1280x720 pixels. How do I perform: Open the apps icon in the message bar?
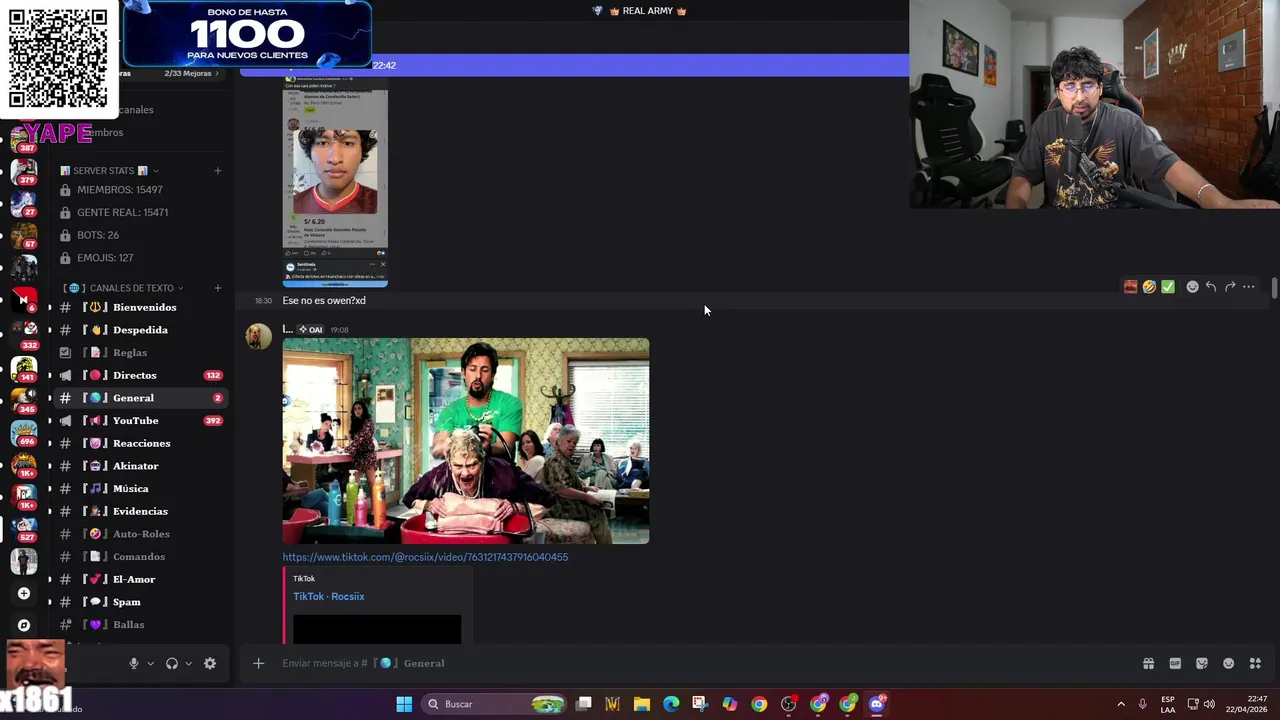click(x=1256, y=663)
